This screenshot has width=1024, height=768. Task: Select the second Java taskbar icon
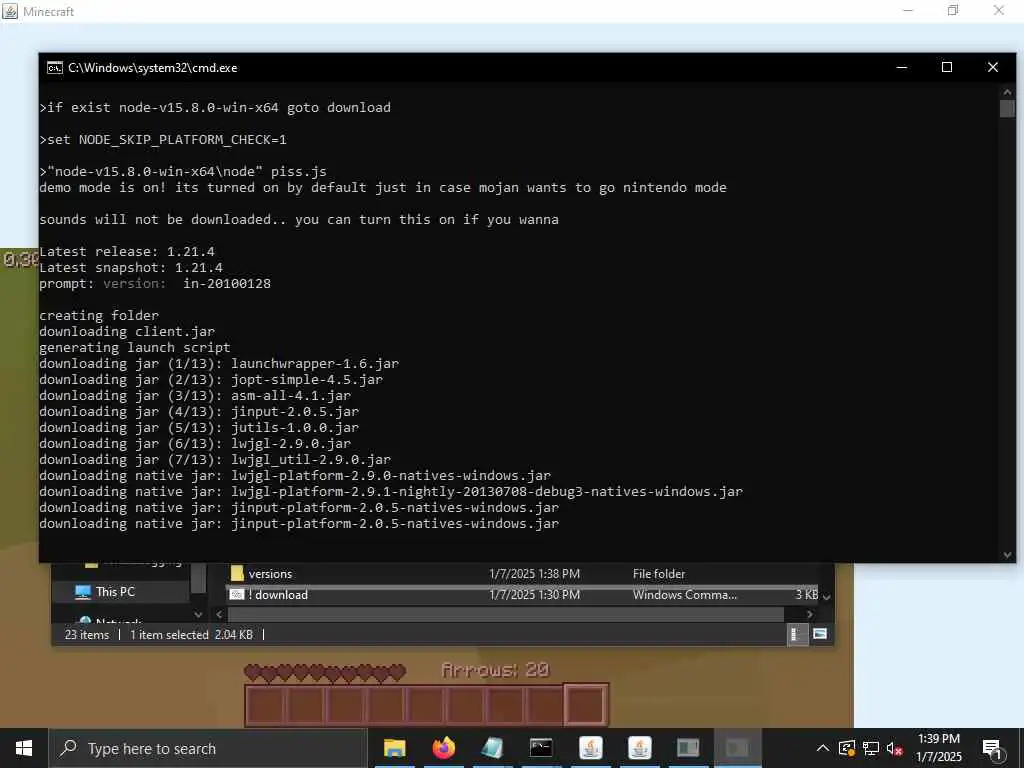tap(639, 748)
